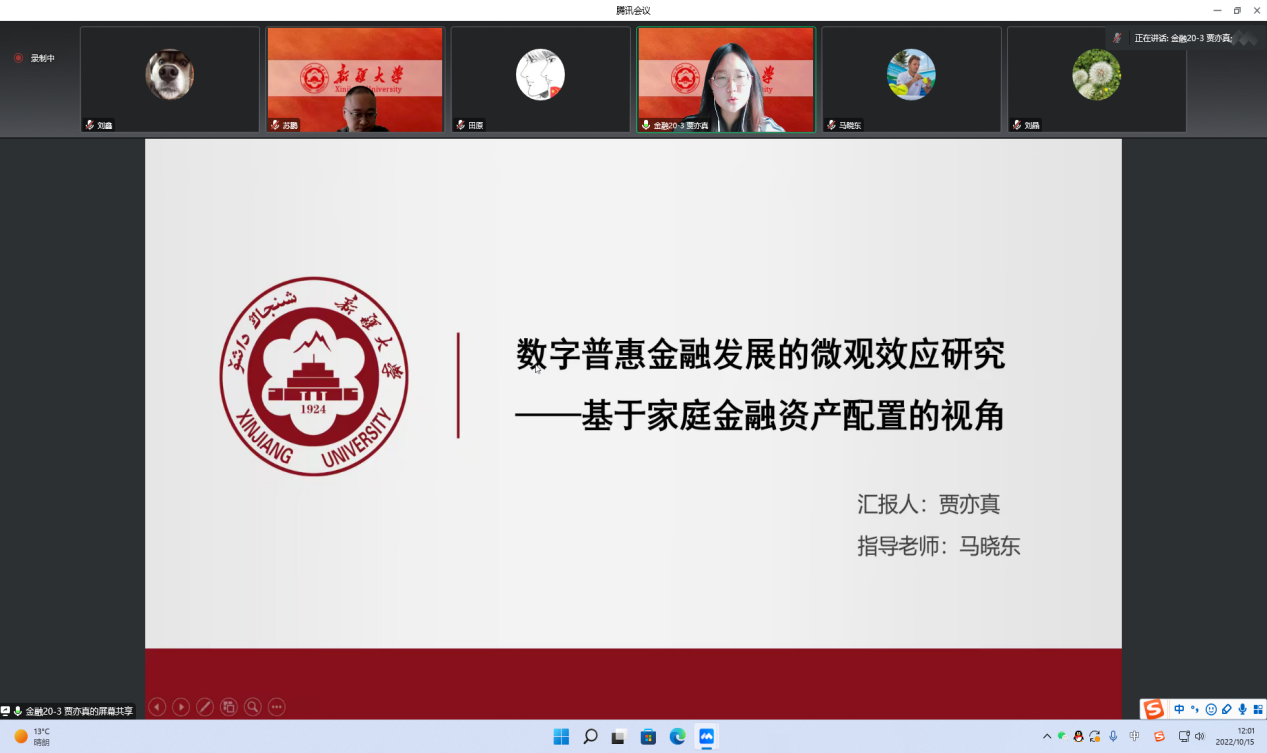Open the Windows Start menu
Screen dimensions: 1267x753
561,737
